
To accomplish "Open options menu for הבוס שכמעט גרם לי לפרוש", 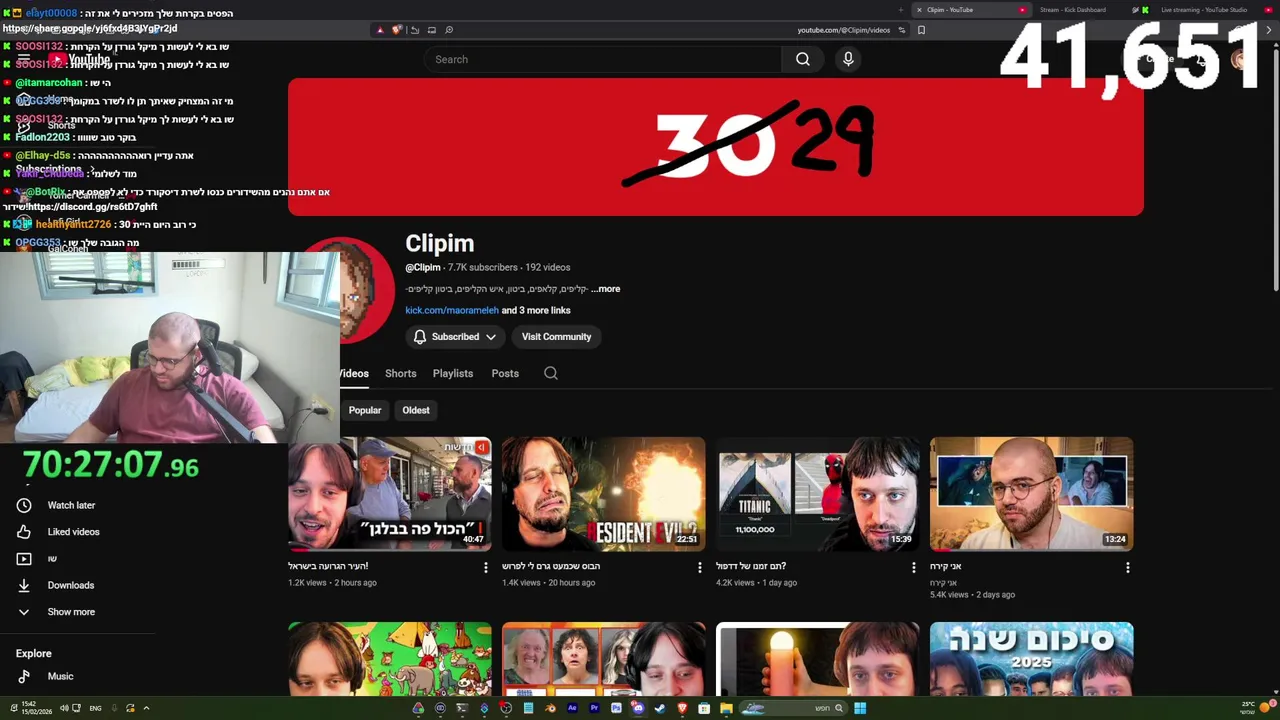I will [700, 567].
